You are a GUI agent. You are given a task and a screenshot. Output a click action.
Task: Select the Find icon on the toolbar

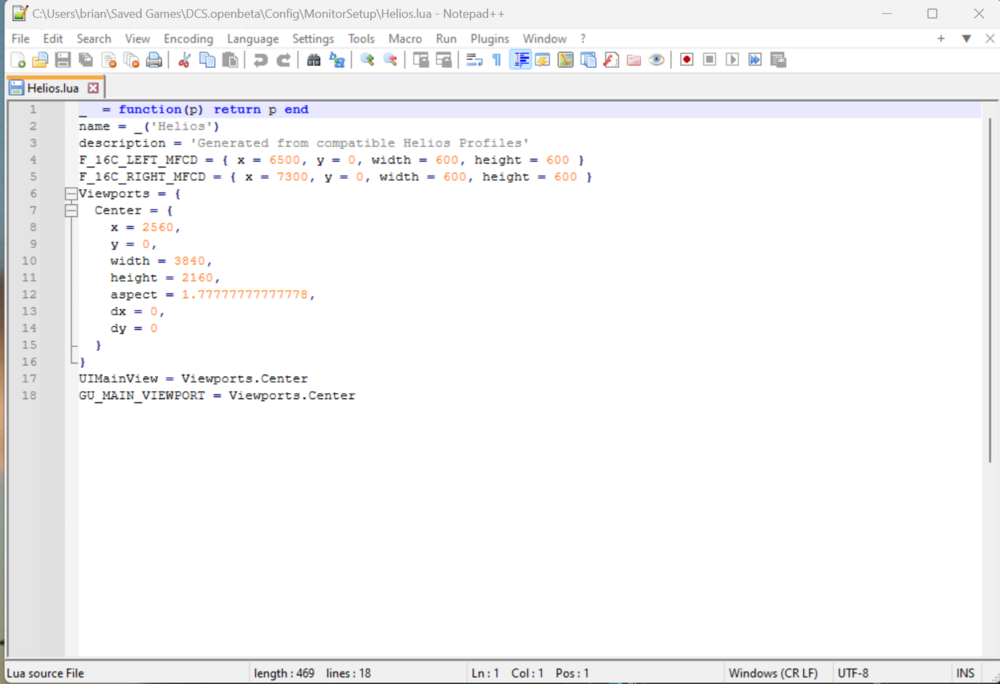[313, 60]
